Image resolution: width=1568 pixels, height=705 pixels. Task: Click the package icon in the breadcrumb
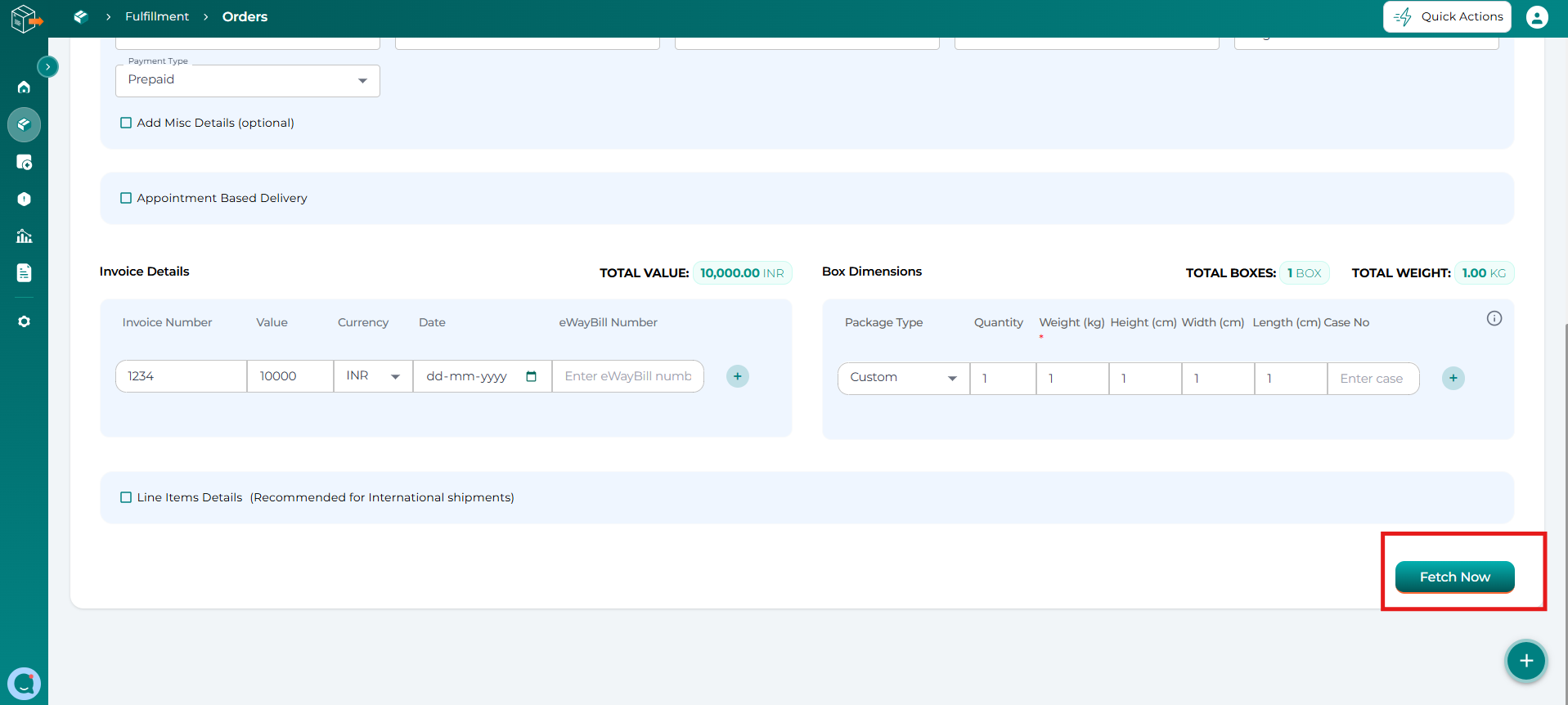pyautogui.click(x=80, y=16)
